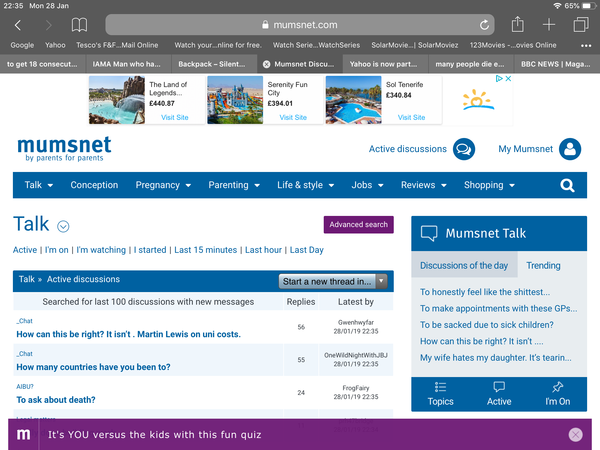Open favorites bar overflow dots
Viewport: 600px width, 450px height.
click(x=586, y=46)
